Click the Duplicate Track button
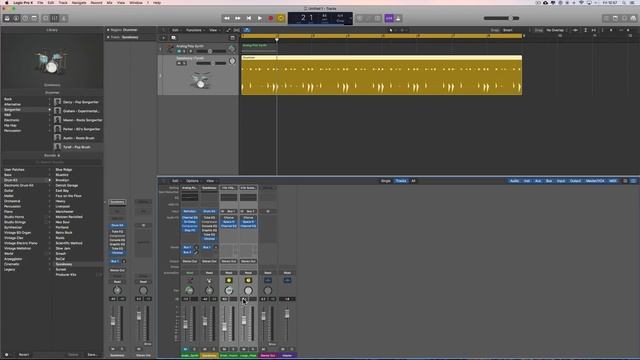Viewport: 640px width, 360px height. click(173, 38)
